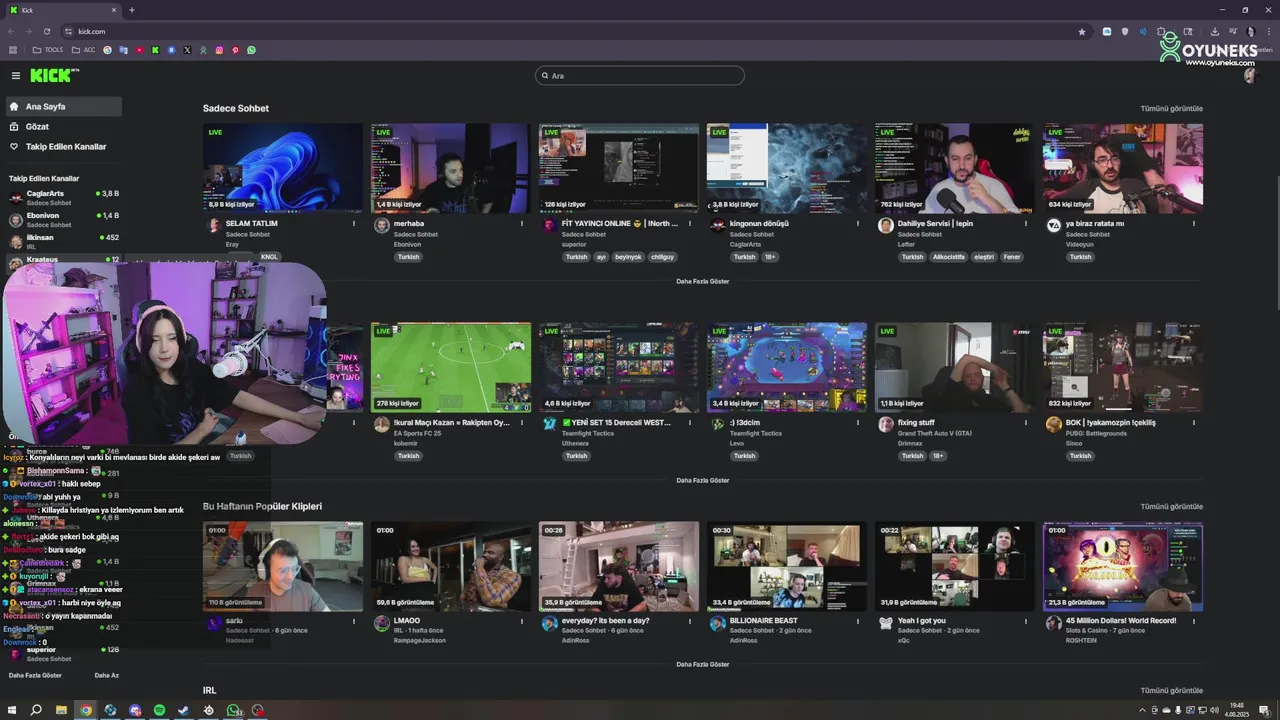Open the Kick bookmark in bookmarks bar
This screenshot has height=720, width=1280.
(x=155, y=50)
